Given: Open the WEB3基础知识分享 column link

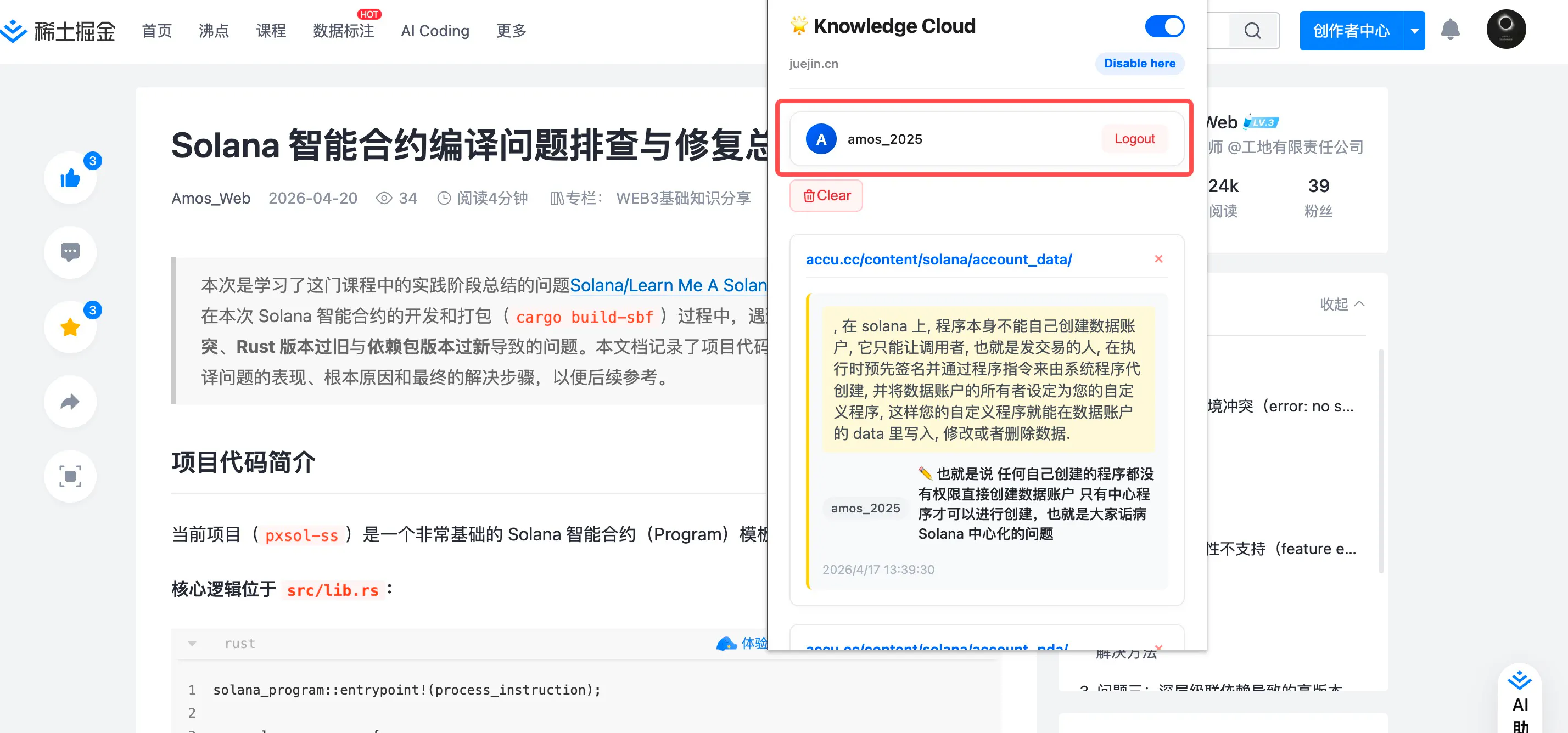Looking at the screenshot, I should [684, 198].
